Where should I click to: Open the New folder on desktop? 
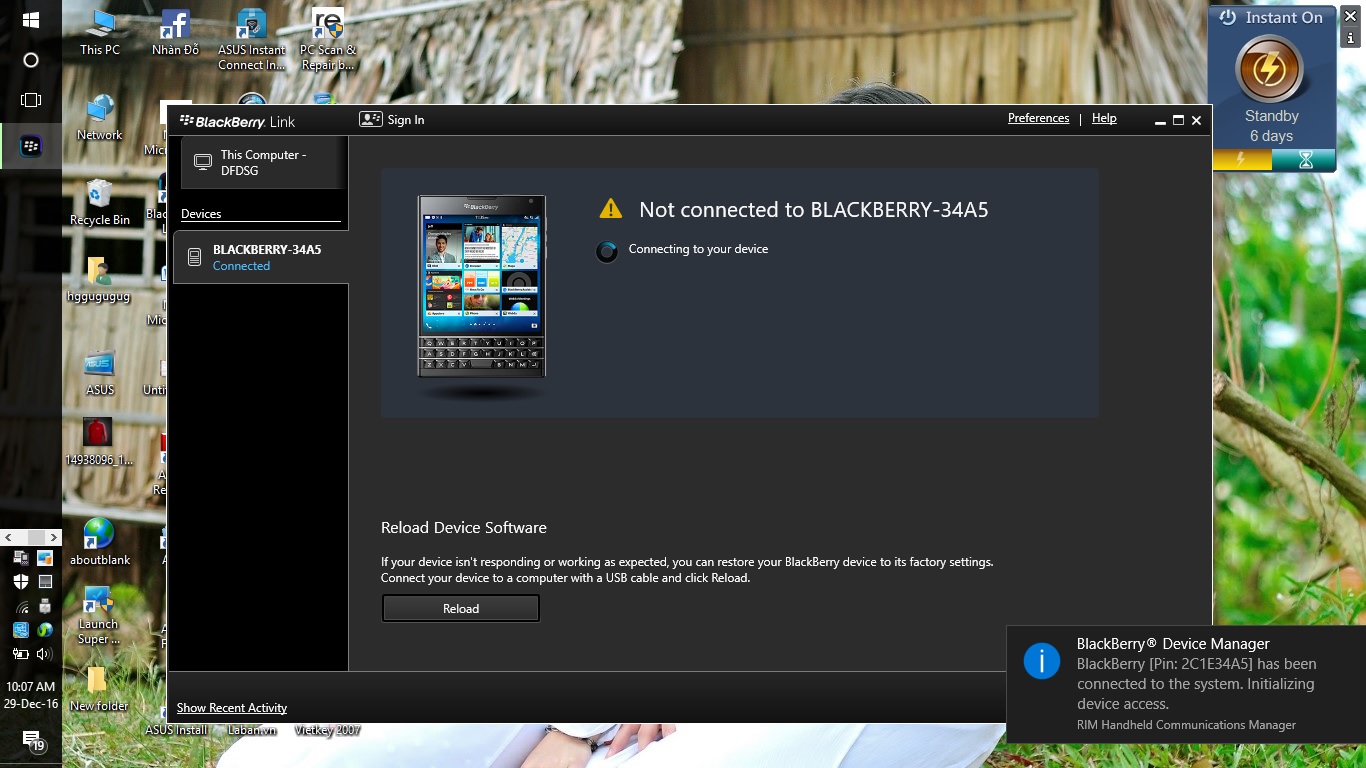98,690
